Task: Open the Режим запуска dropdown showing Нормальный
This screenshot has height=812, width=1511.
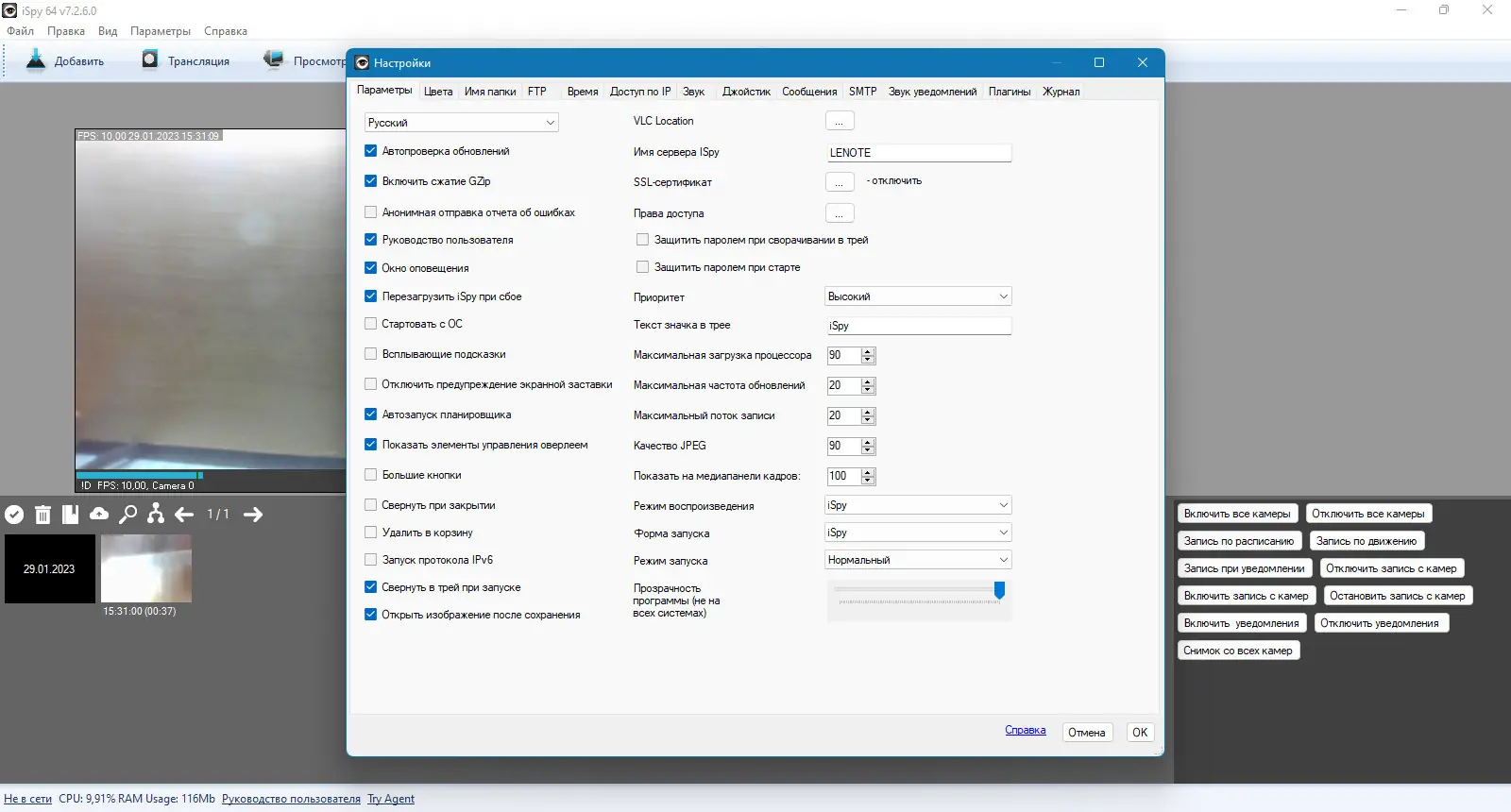Action: pyautogui.click(x=918, y=560)
